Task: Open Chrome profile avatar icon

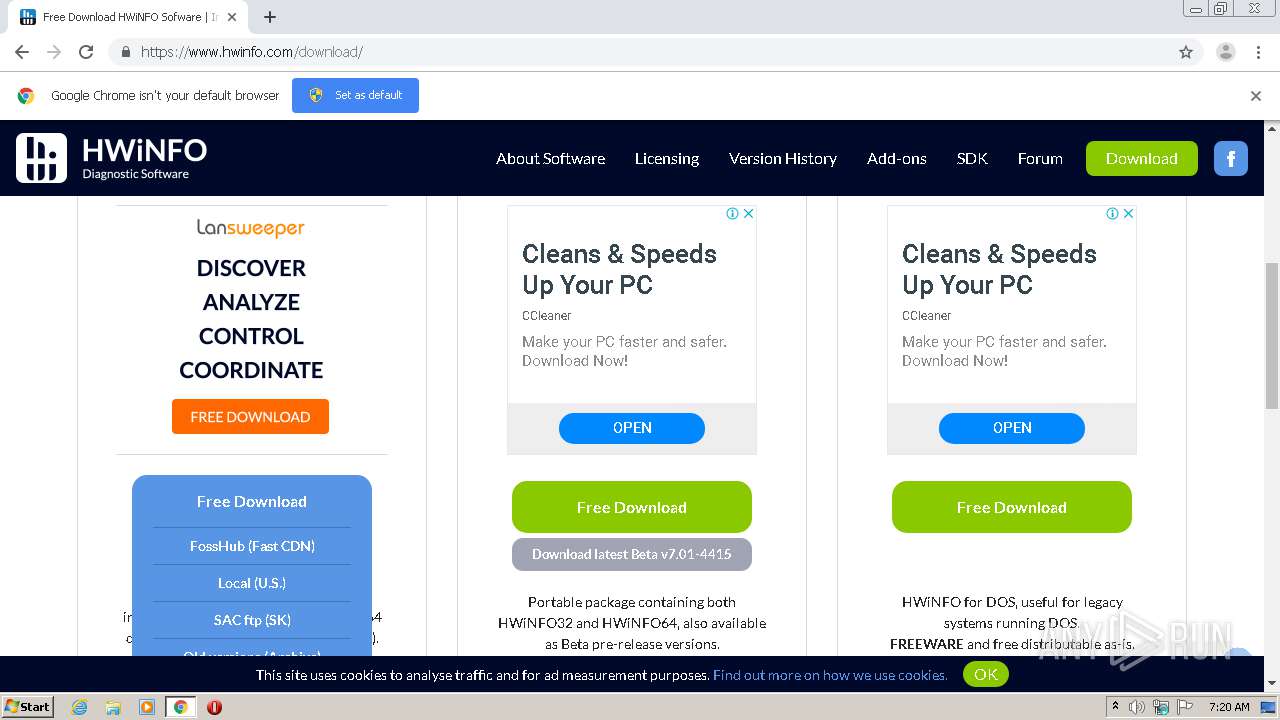Action: [x=1225, y=52]
